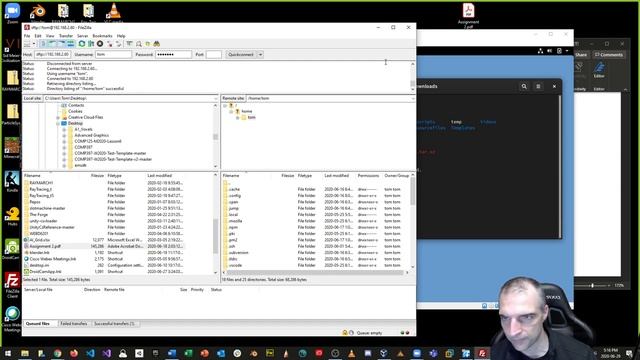The image size is (640, 360).
Task: Toggle the local directory tree display
Action: click(52, 44)
